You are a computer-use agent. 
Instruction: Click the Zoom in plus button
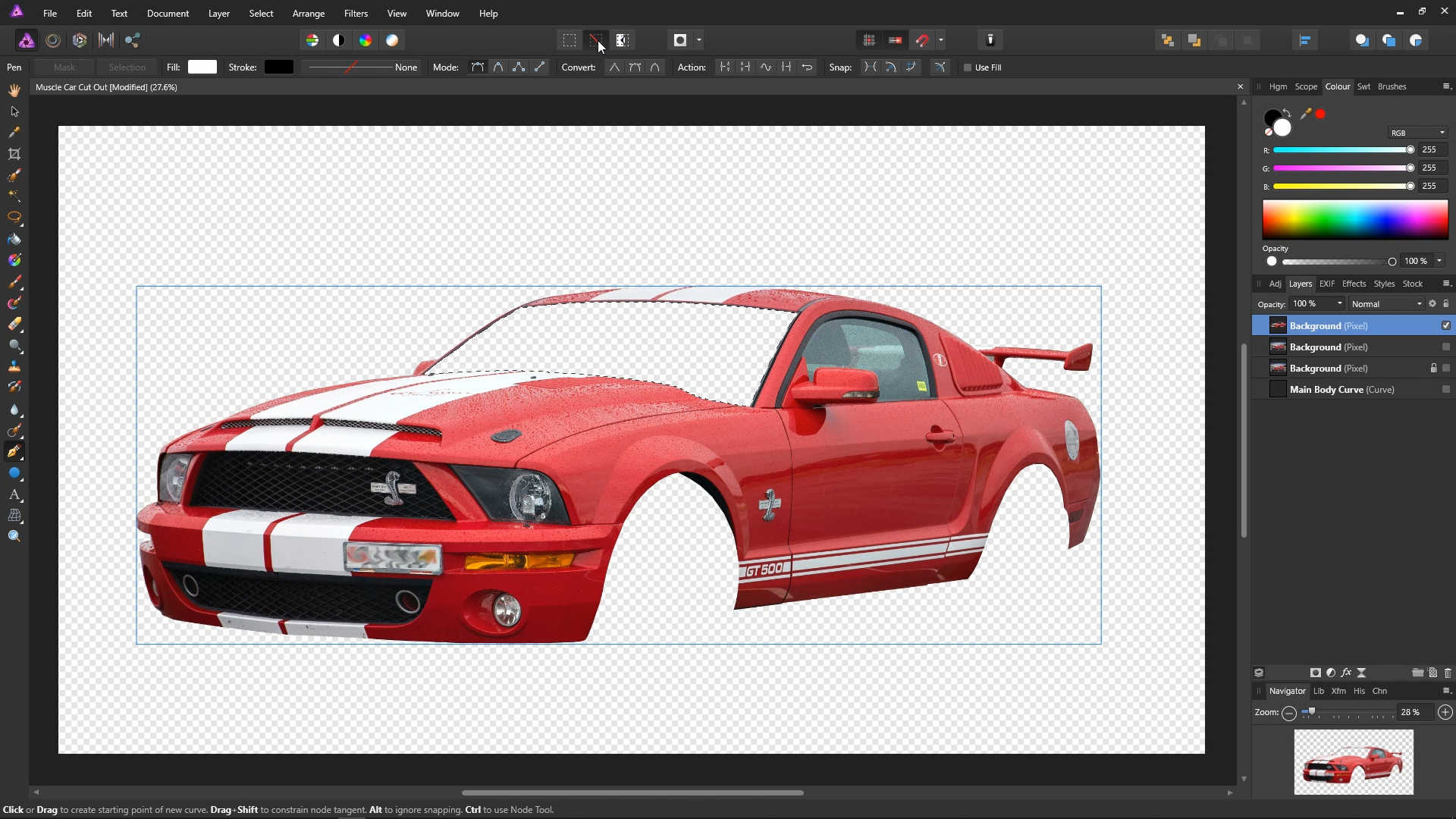coord(1445,712)
